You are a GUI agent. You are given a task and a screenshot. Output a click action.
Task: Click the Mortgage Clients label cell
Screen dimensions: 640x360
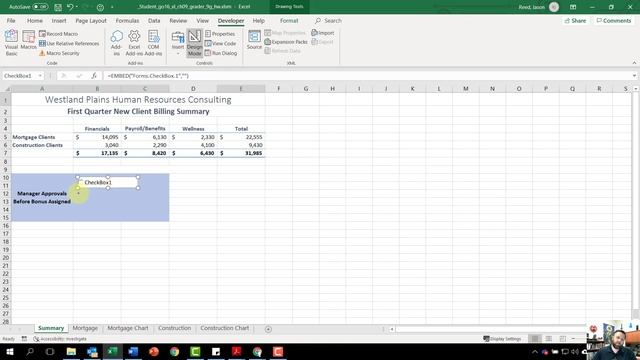click(42, 137)
